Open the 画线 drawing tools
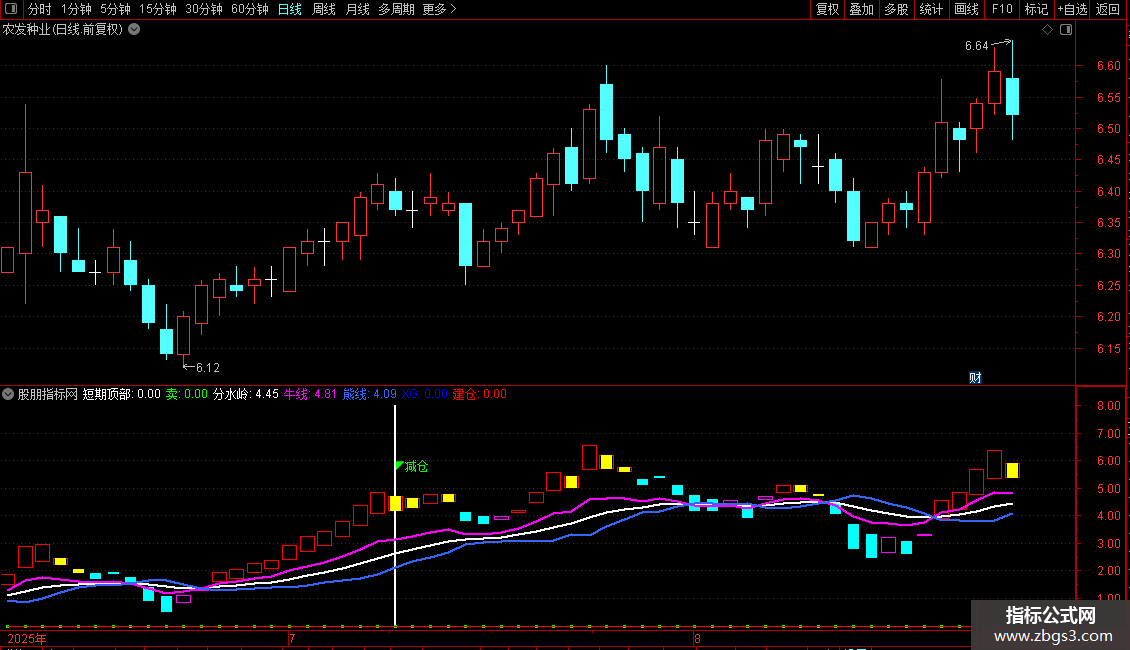This screenshot has width=1130, height=650. [x=966, y=9]
